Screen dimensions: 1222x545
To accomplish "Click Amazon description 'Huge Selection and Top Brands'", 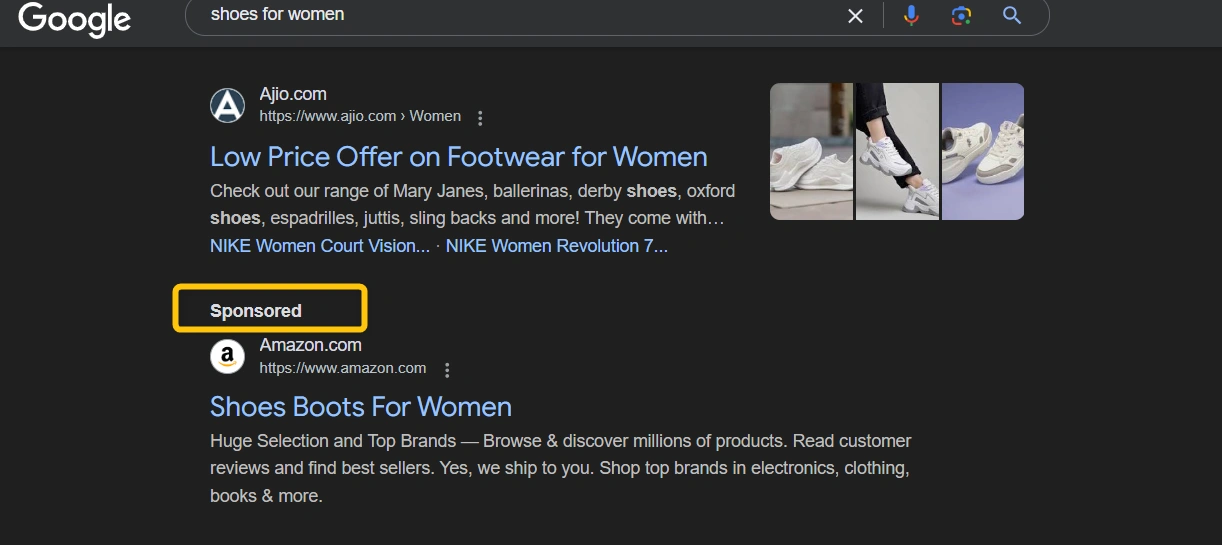I will pyautogui.click(x=561, y=468).
